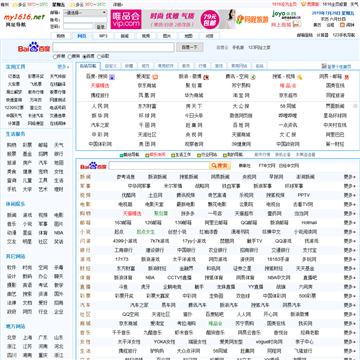Click the orange 搜索 button
The height and width of the screenshot is (360, 360).
(x=220, y=166)
